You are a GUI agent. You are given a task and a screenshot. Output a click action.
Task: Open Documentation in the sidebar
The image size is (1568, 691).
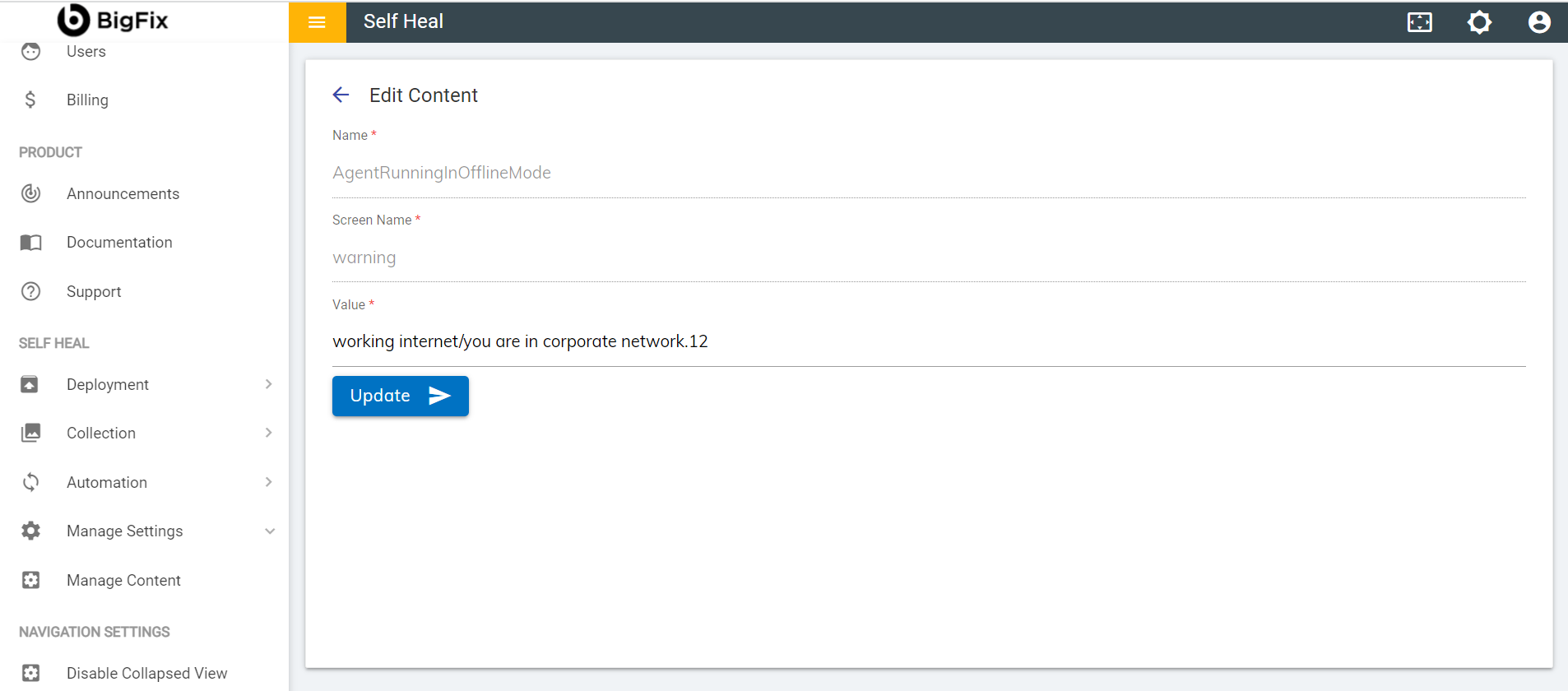[x=119, y=243]
